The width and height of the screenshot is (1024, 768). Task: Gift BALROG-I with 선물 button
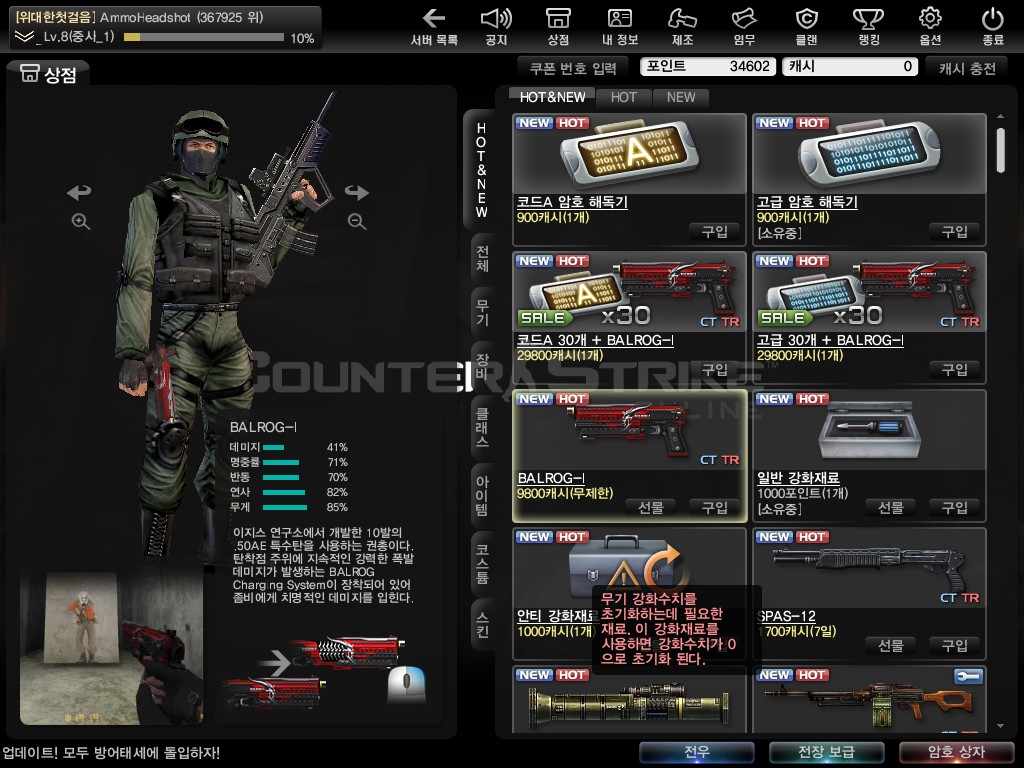[650, 507]
